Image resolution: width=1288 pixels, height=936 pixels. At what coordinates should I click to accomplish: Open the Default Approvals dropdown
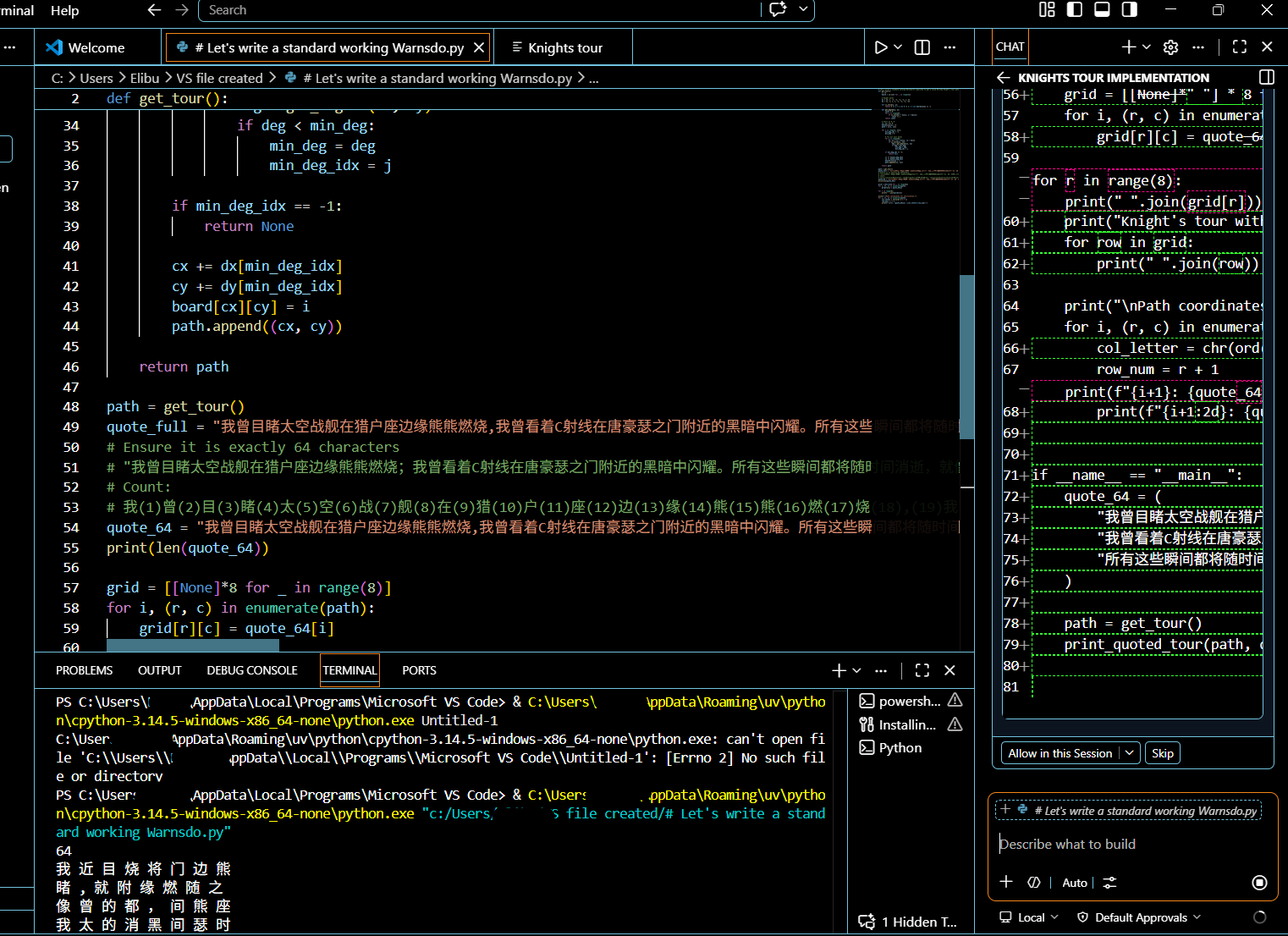coord(1139,917)
